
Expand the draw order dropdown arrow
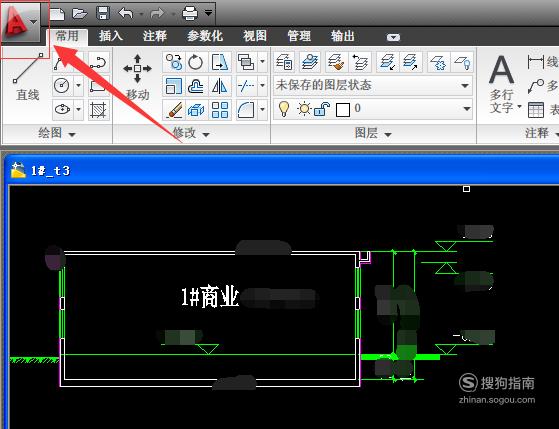pyautogui.click(x=262, y=62)
